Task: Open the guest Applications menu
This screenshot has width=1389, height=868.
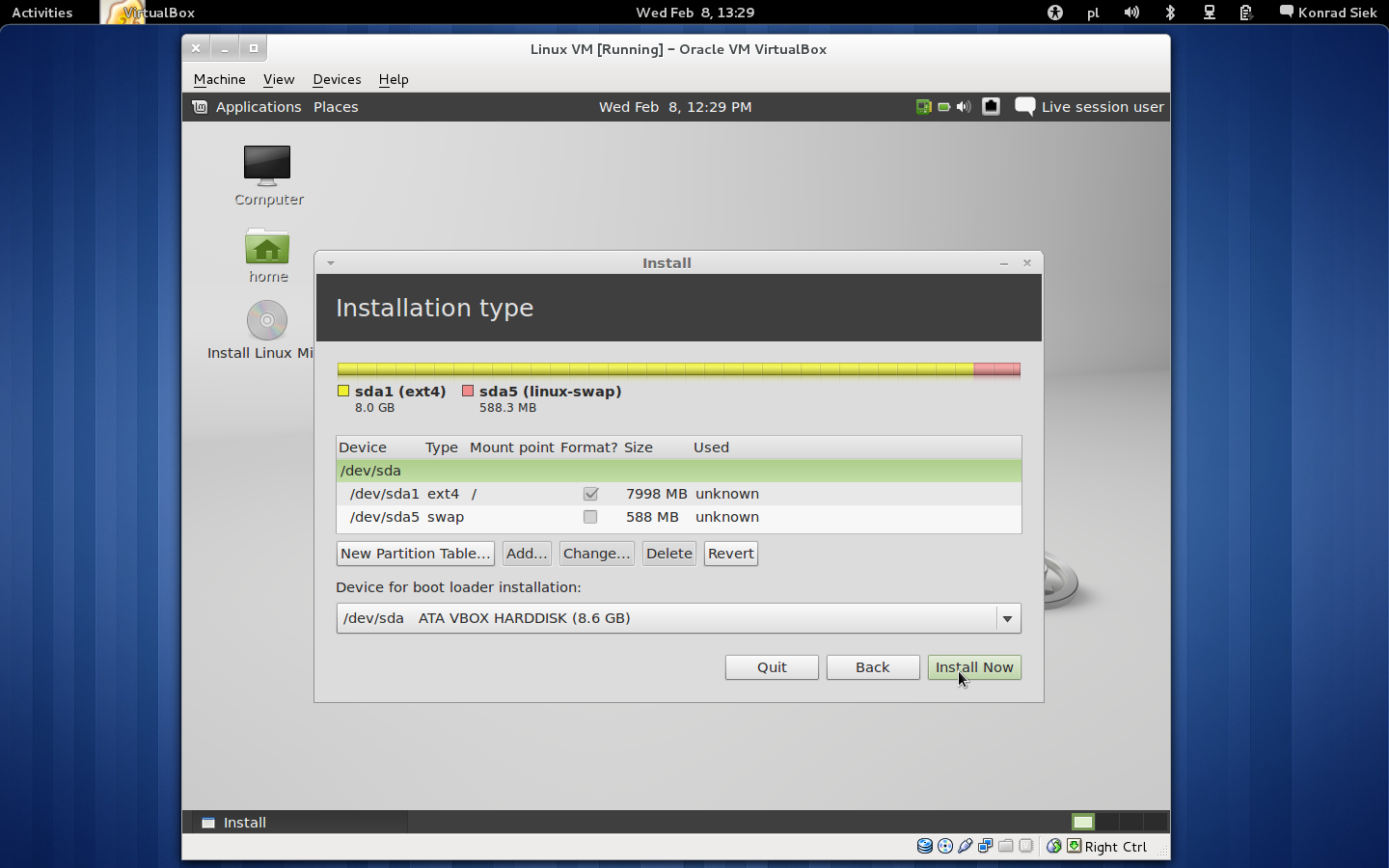Action: 259,107
